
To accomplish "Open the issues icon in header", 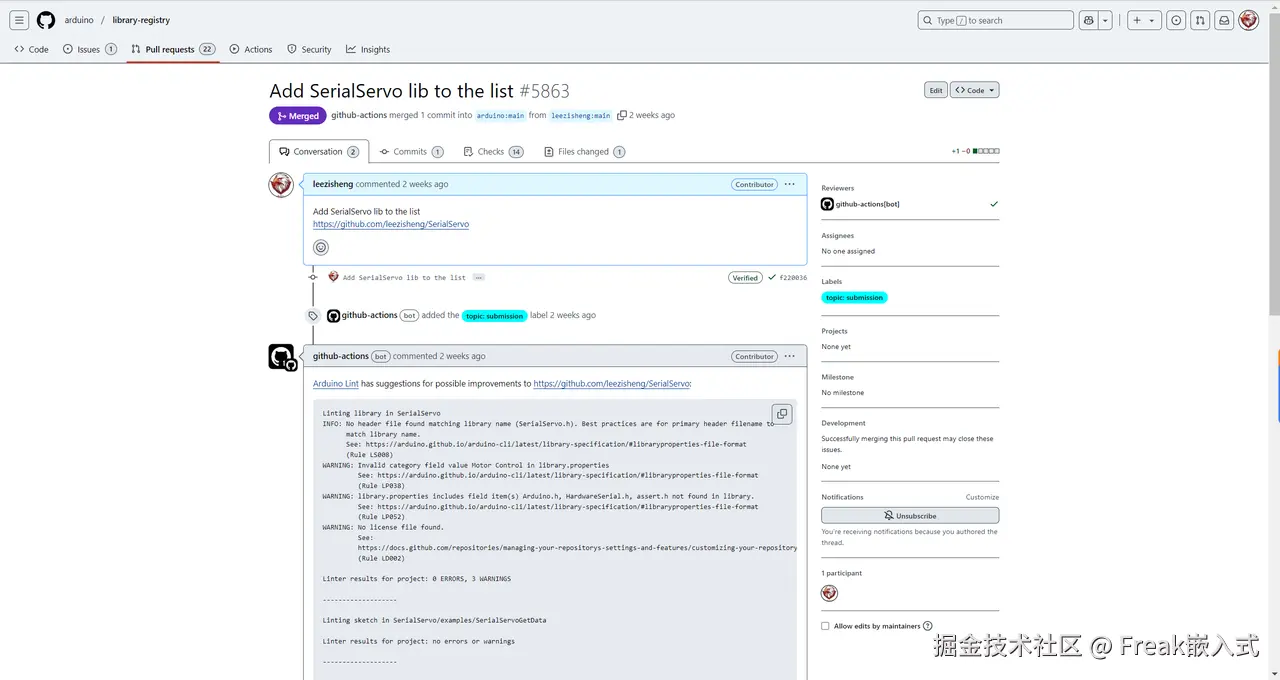I will (x=1176, y=20).
